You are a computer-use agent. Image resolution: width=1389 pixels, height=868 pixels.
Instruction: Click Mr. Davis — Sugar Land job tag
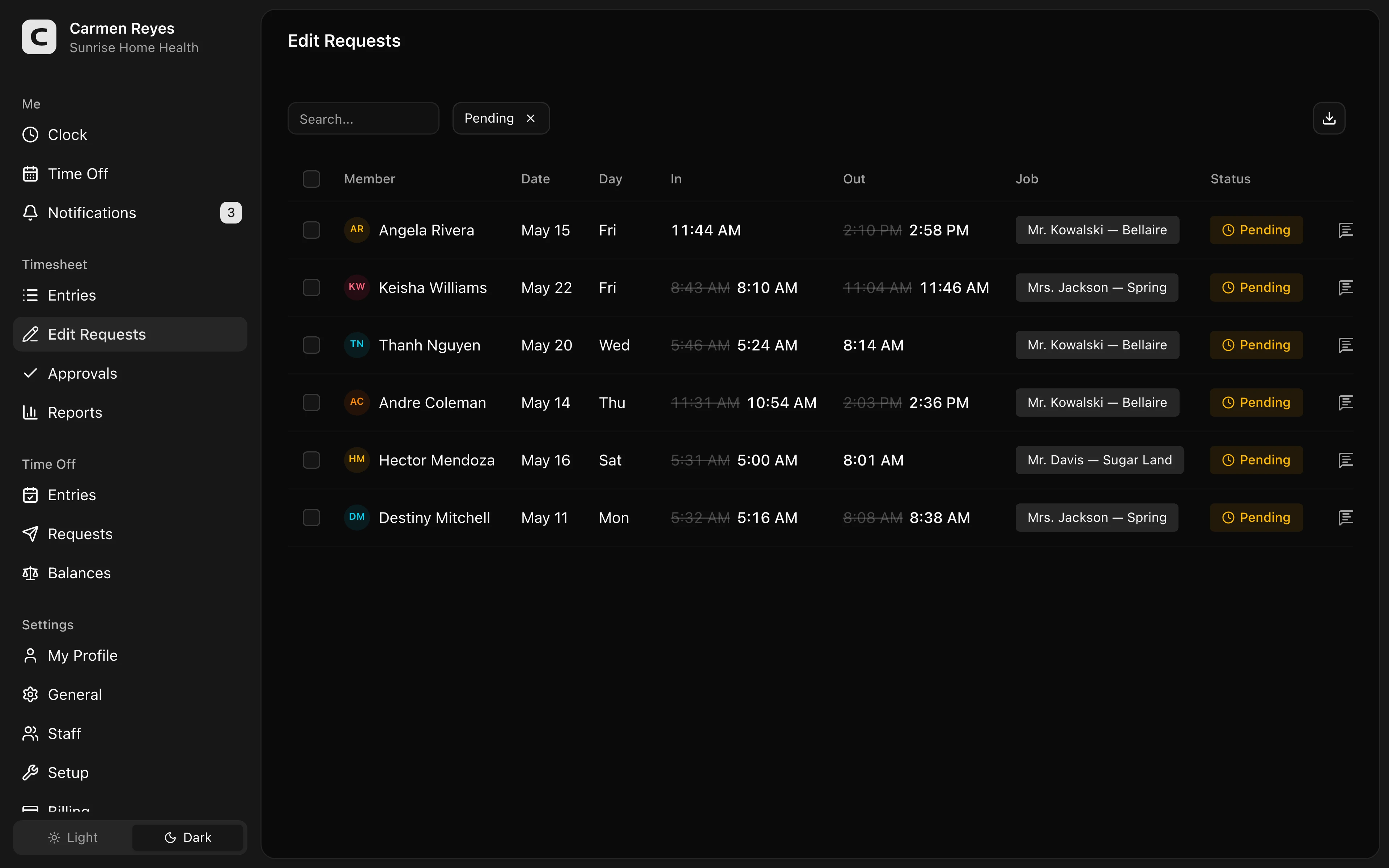click(x=1099, y=460)
